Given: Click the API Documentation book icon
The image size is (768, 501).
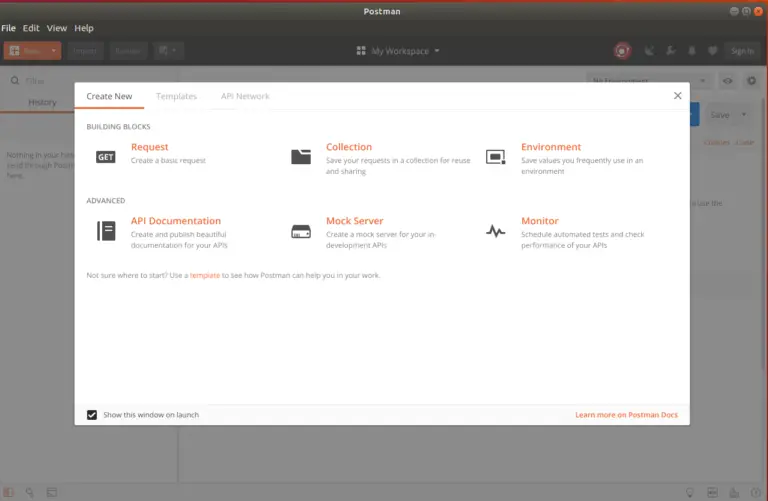Looking at the screenshot, I should (x=106, y=231).
